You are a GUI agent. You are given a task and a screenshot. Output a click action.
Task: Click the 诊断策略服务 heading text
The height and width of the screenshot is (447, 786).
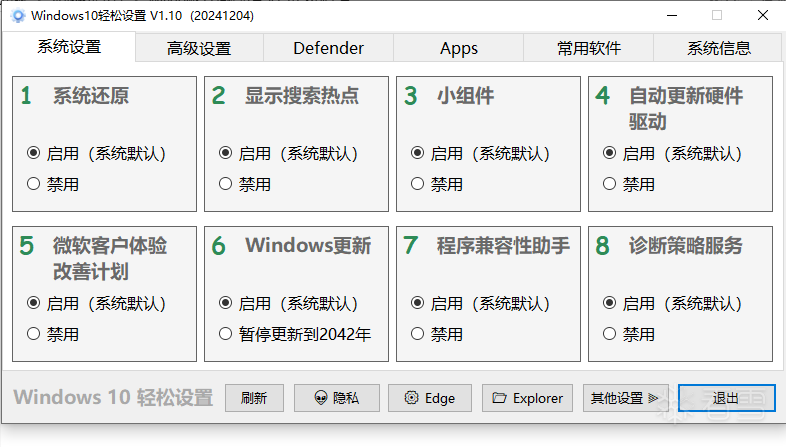pos(685,246)
